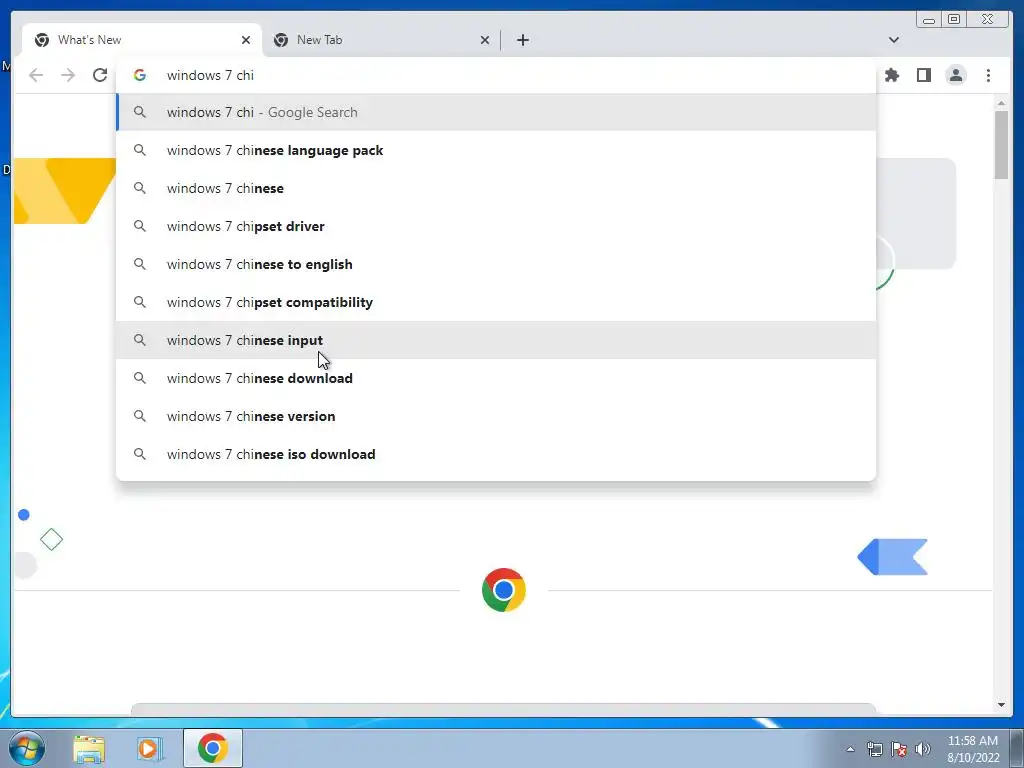Screen dimensions: 1024x768
Task: Open Action Center flag icon
Action: coord(899,749)
